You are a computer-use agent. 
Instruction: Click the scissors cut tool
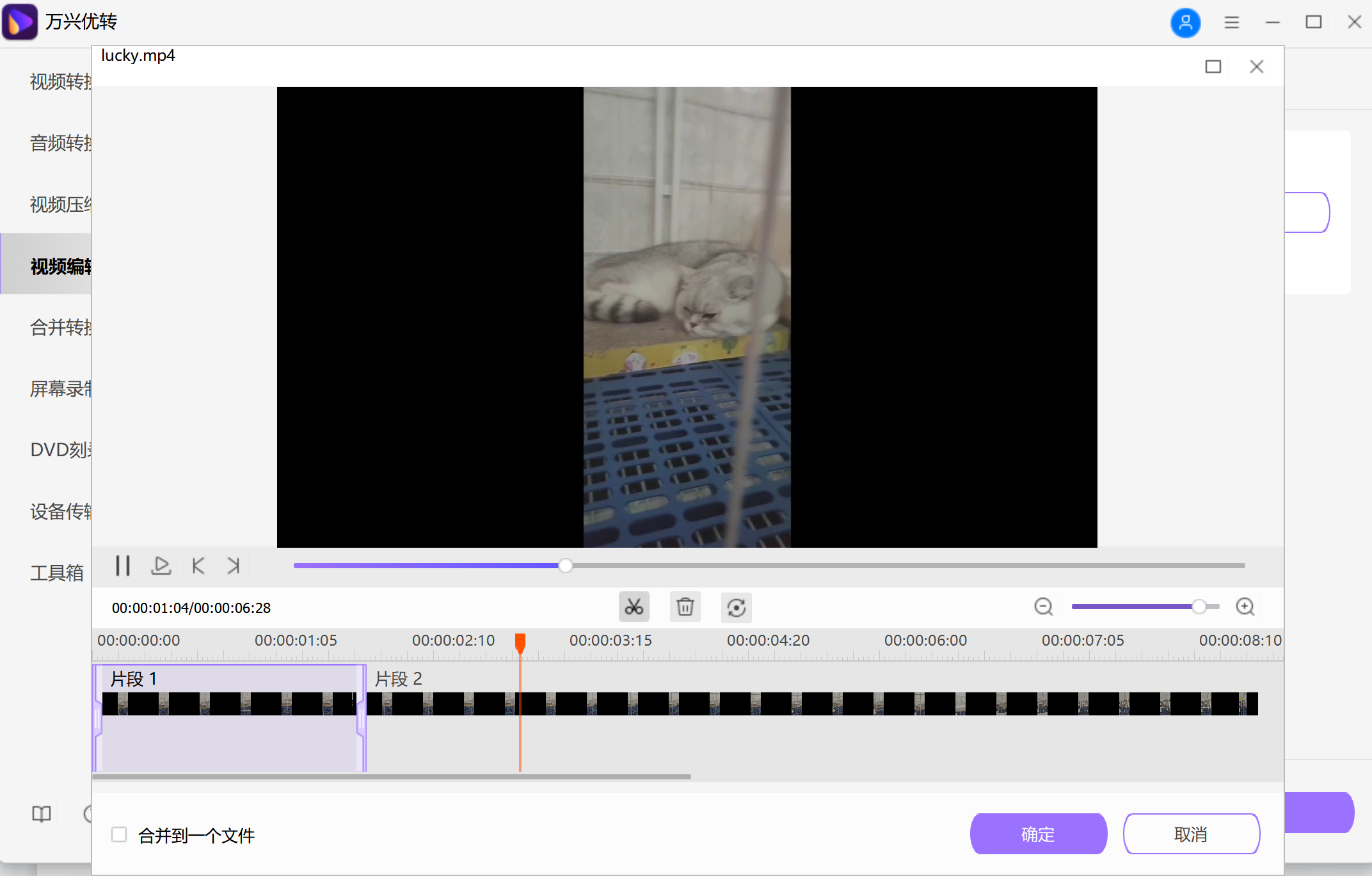coord(634,607)
